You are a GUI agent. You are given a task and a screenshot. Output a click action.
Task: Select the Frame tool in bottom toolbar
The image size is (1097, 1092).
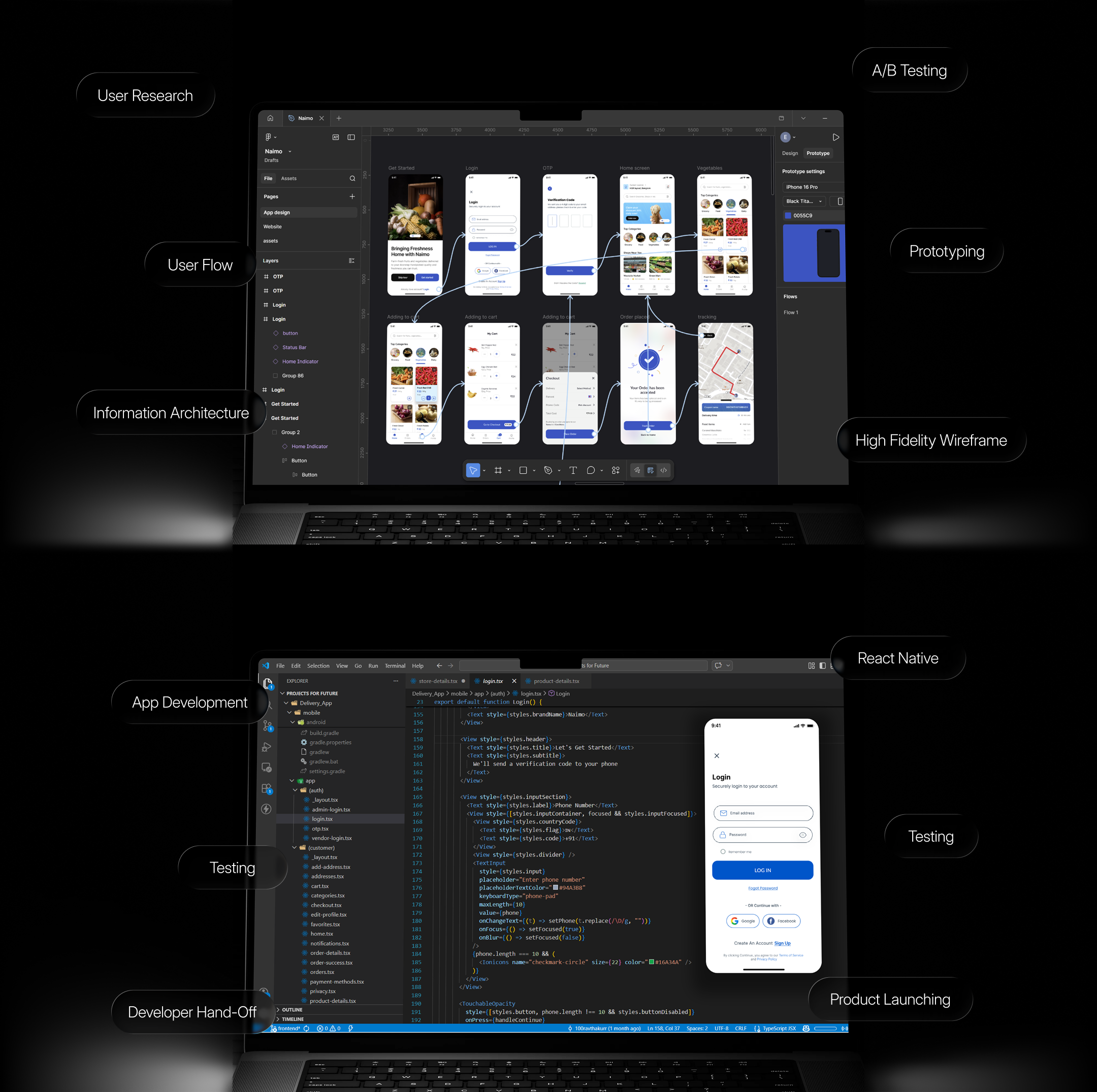(x=498, y=471)
